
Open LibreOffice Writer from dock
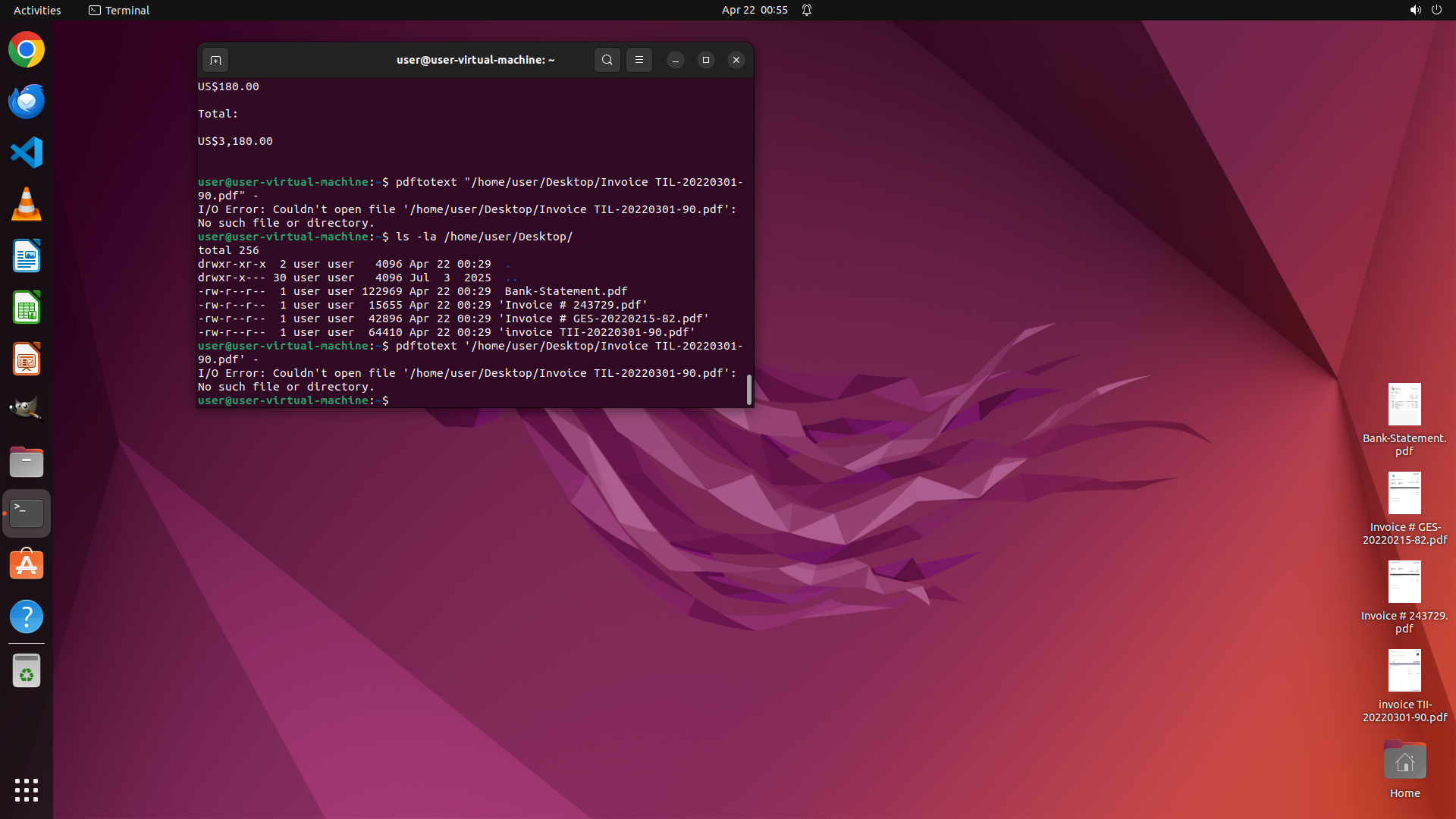pos(27,256)
